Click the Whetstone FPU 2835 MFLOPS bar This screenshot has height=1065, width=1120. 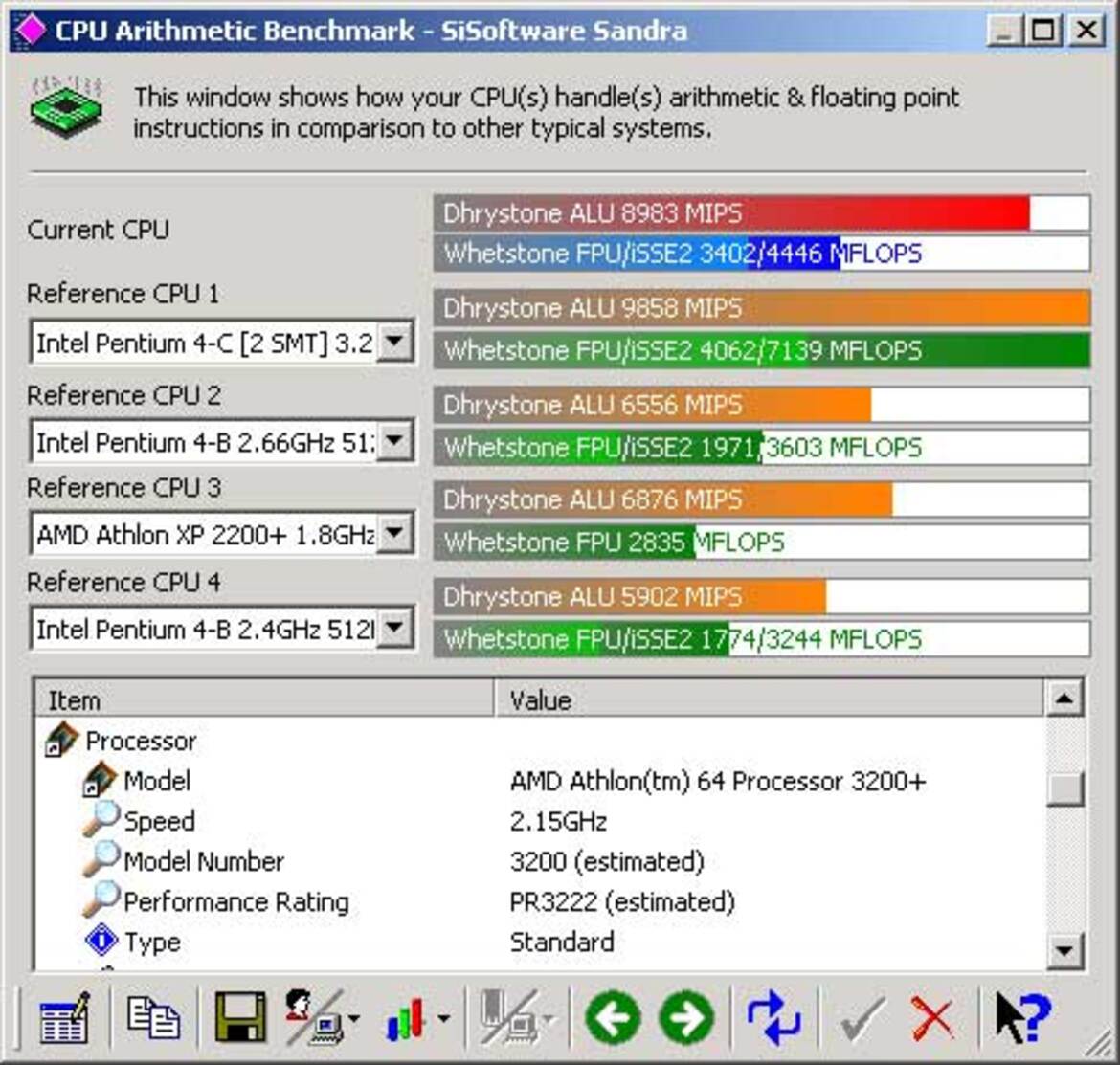pos(761,542)
